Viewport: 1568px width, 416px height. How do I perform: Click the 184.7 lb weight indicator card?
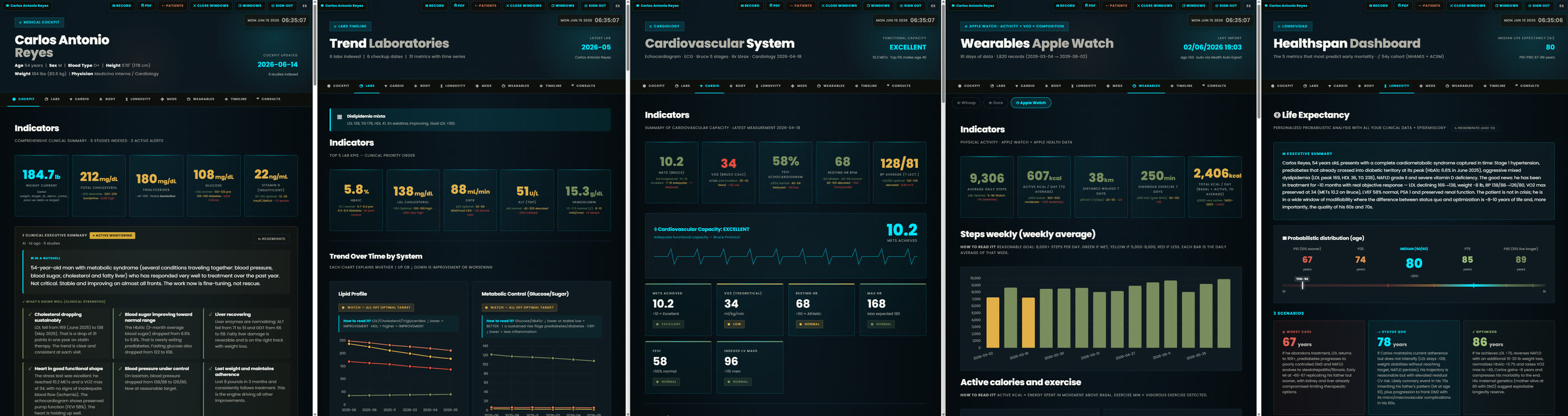(x=42, y=185)
